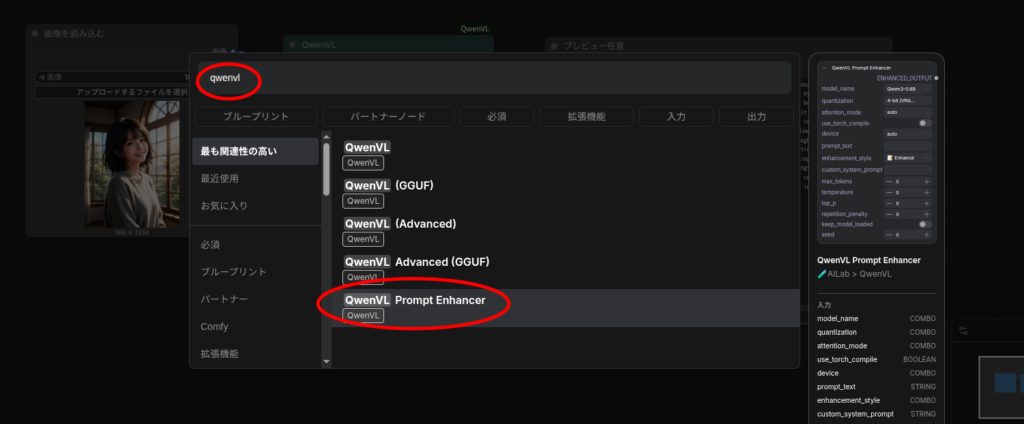Image resolution: width=1024 pixels, height=424 pixels.
Task: Click the plus stepper for max_tokens
Action: (x=926, y=180)
